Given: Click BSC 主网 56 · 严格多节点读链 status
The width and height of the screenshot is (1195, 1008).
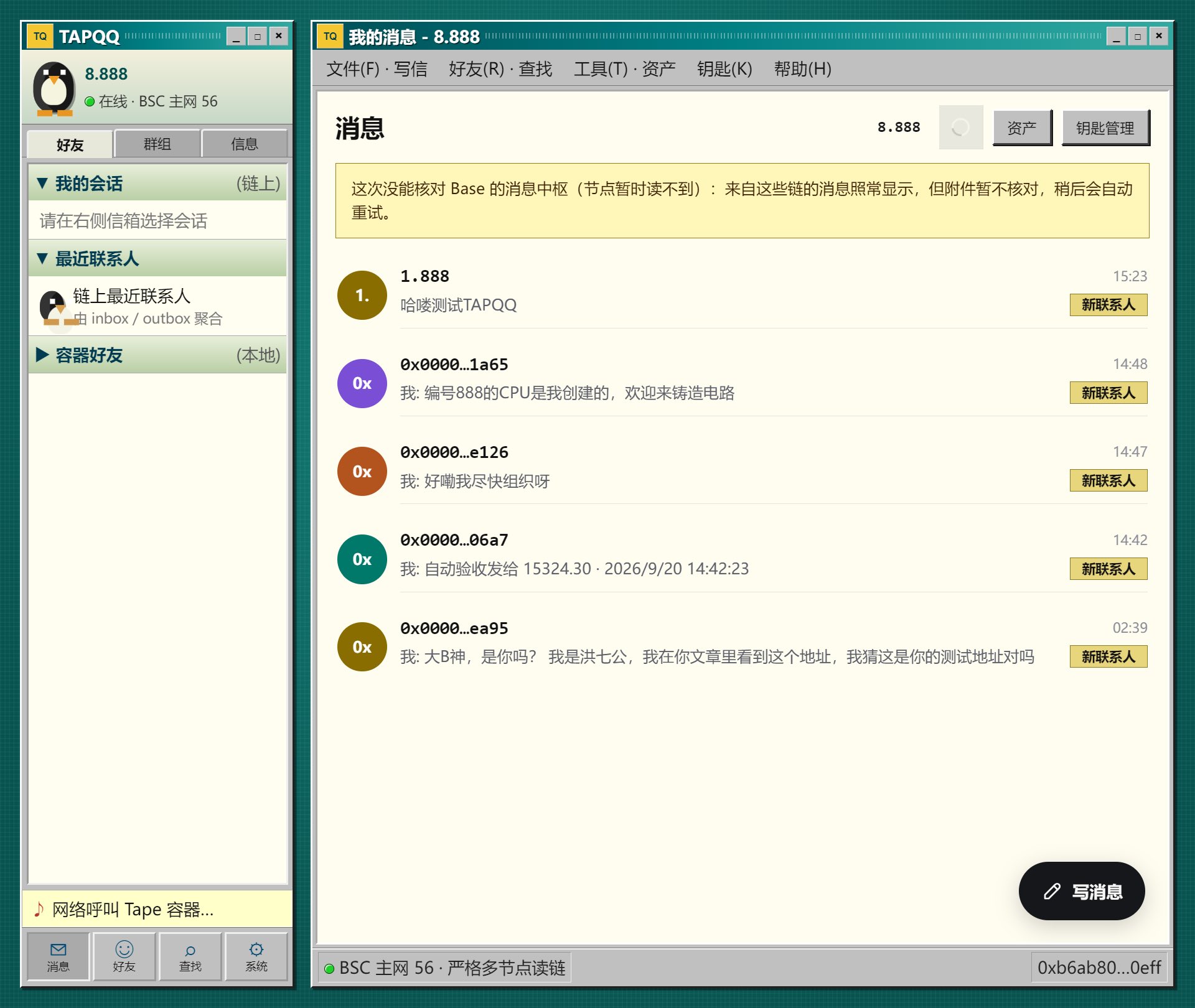Looking at the screenshot, I should pos(444,968).
